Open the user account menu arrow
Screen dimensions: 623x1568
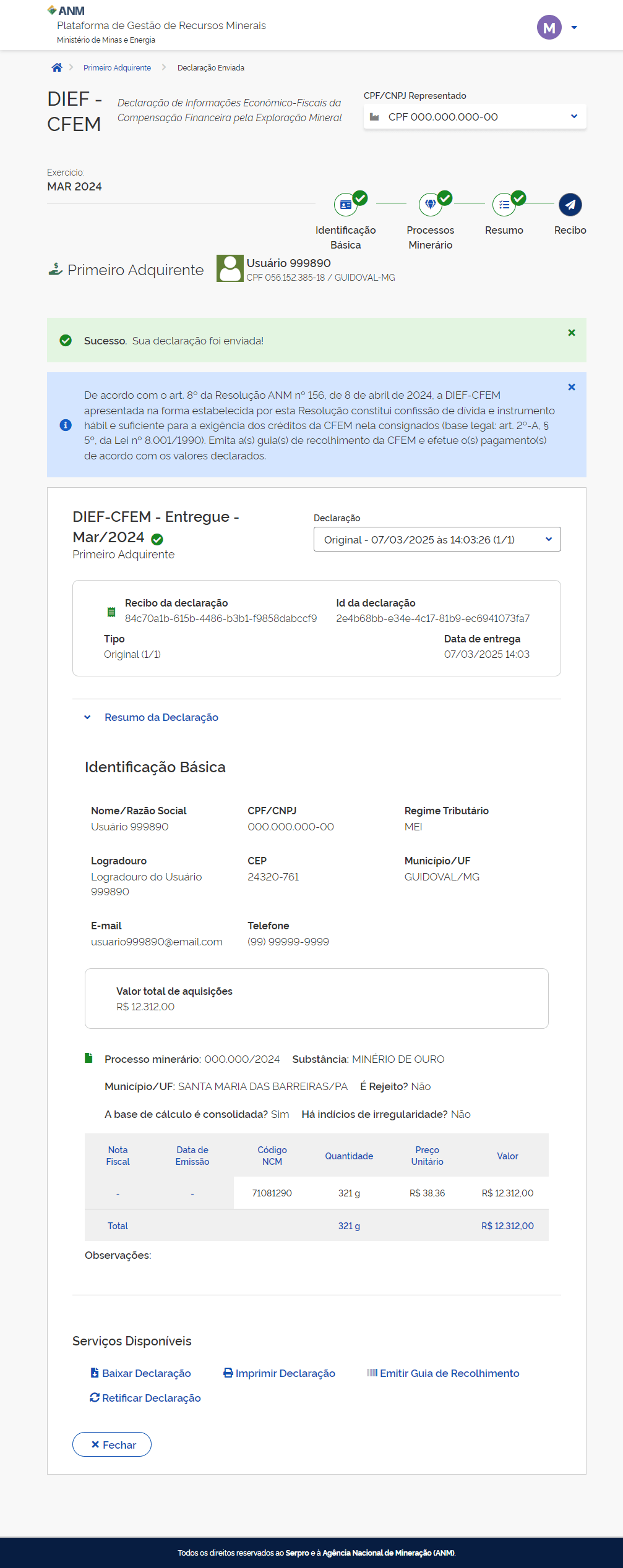tap(574, 28)
